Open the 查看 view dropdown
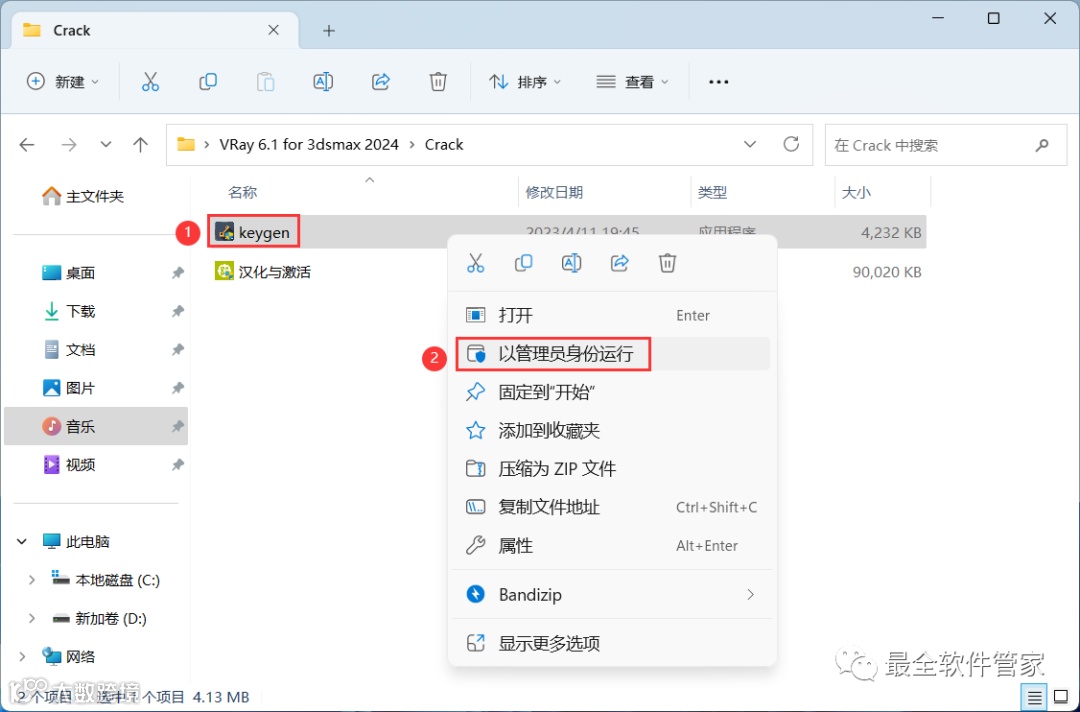This screenshot has height=712, width=1080. point(632,82)
